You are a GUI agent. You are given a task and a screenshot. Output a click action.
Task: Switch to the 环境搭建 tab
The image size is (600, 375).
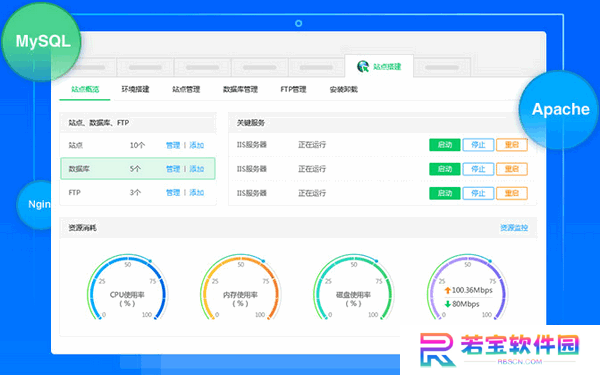coord(135,89)
